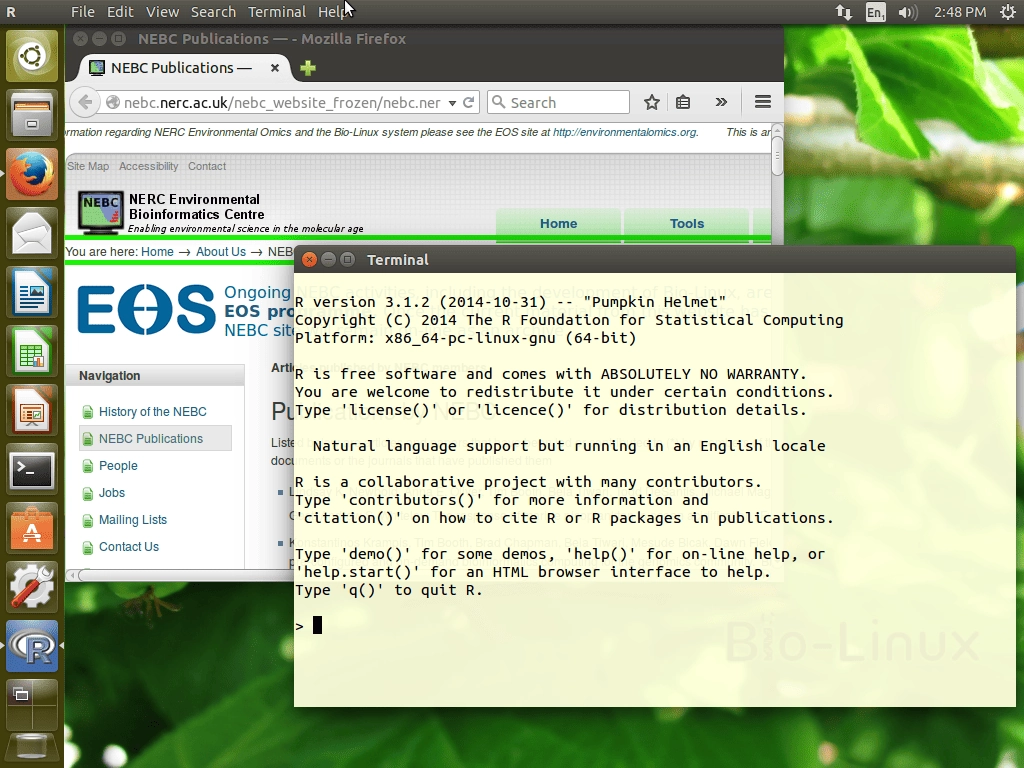Open the Contact Us navigation link

pyautogui.click(x=129, y=547)
